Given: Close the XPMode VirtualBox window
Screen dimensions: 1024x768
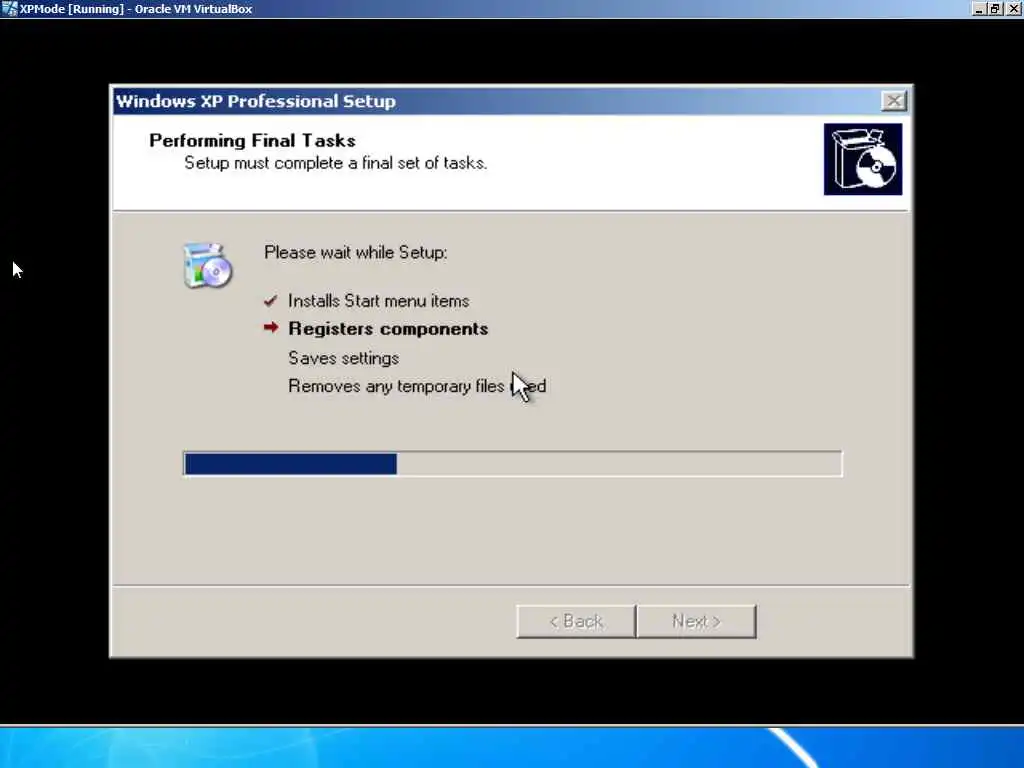Looking at the screenshot, I should coord(1014,8).
